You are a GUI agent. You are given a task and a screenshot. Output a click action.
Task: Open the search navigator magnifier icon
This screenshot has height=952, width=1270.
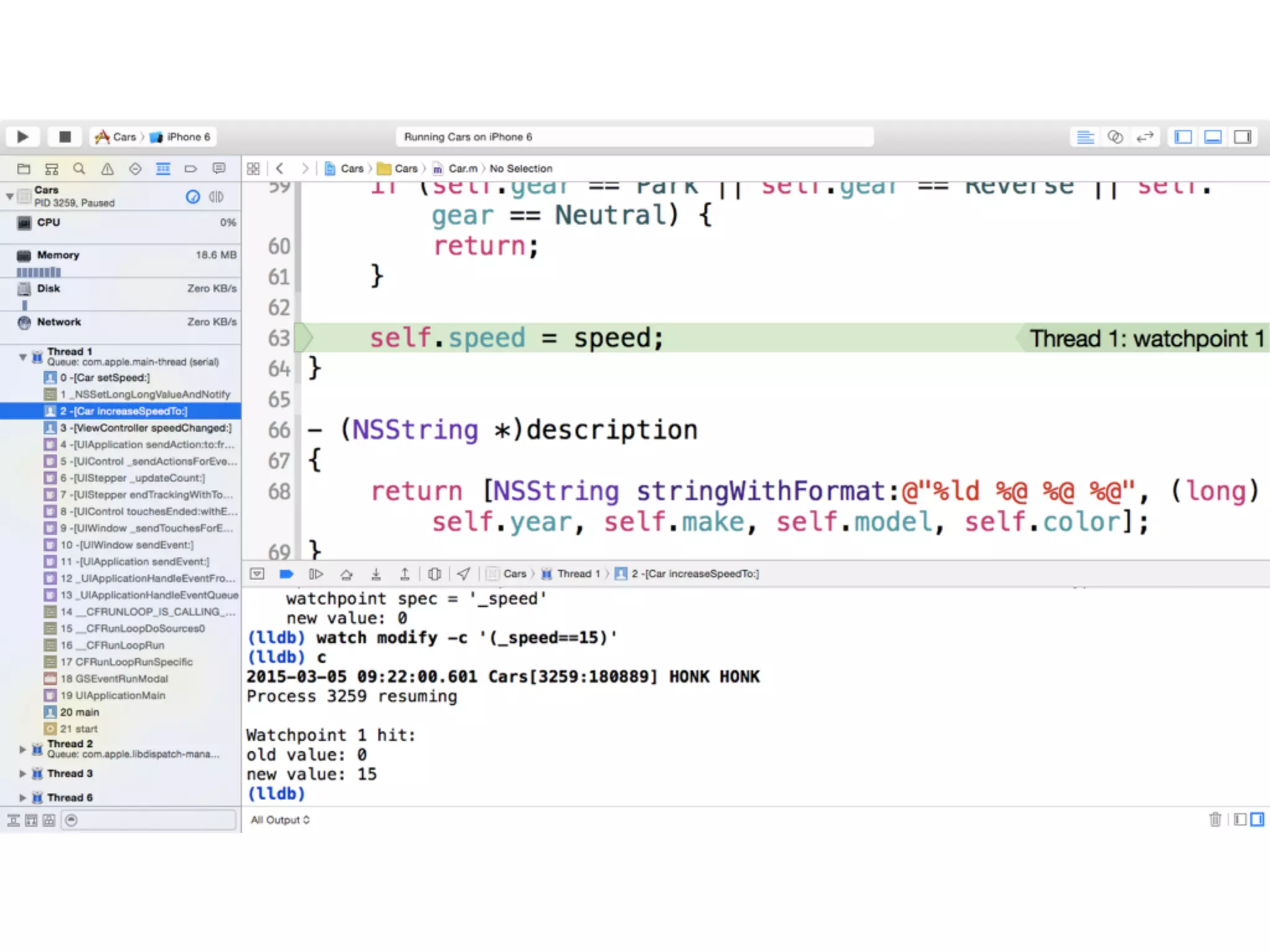pyautogui.click(x=79, y=169)
